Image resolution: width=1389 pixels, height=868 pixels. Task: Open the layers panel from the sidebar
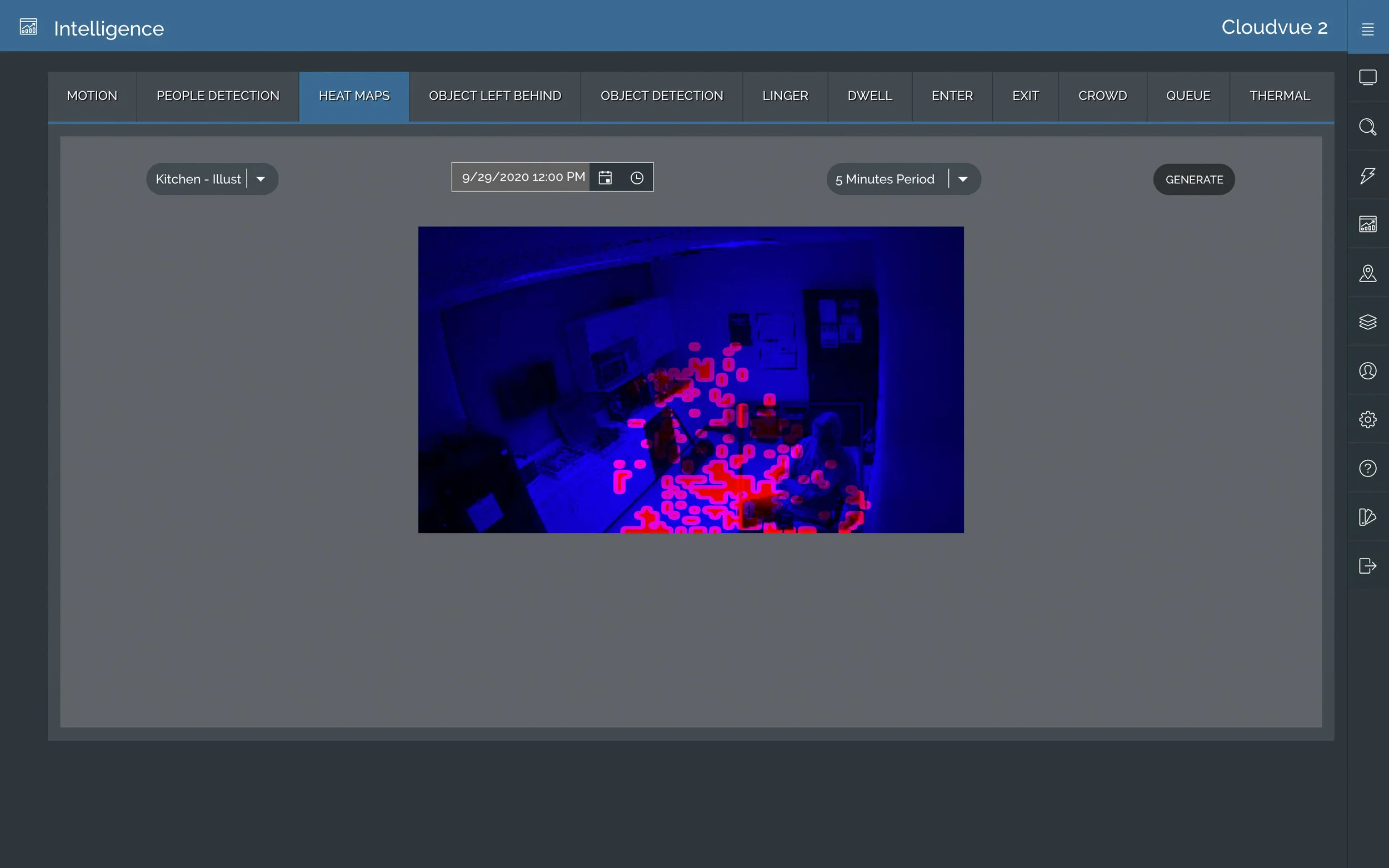coord(1368,322)
